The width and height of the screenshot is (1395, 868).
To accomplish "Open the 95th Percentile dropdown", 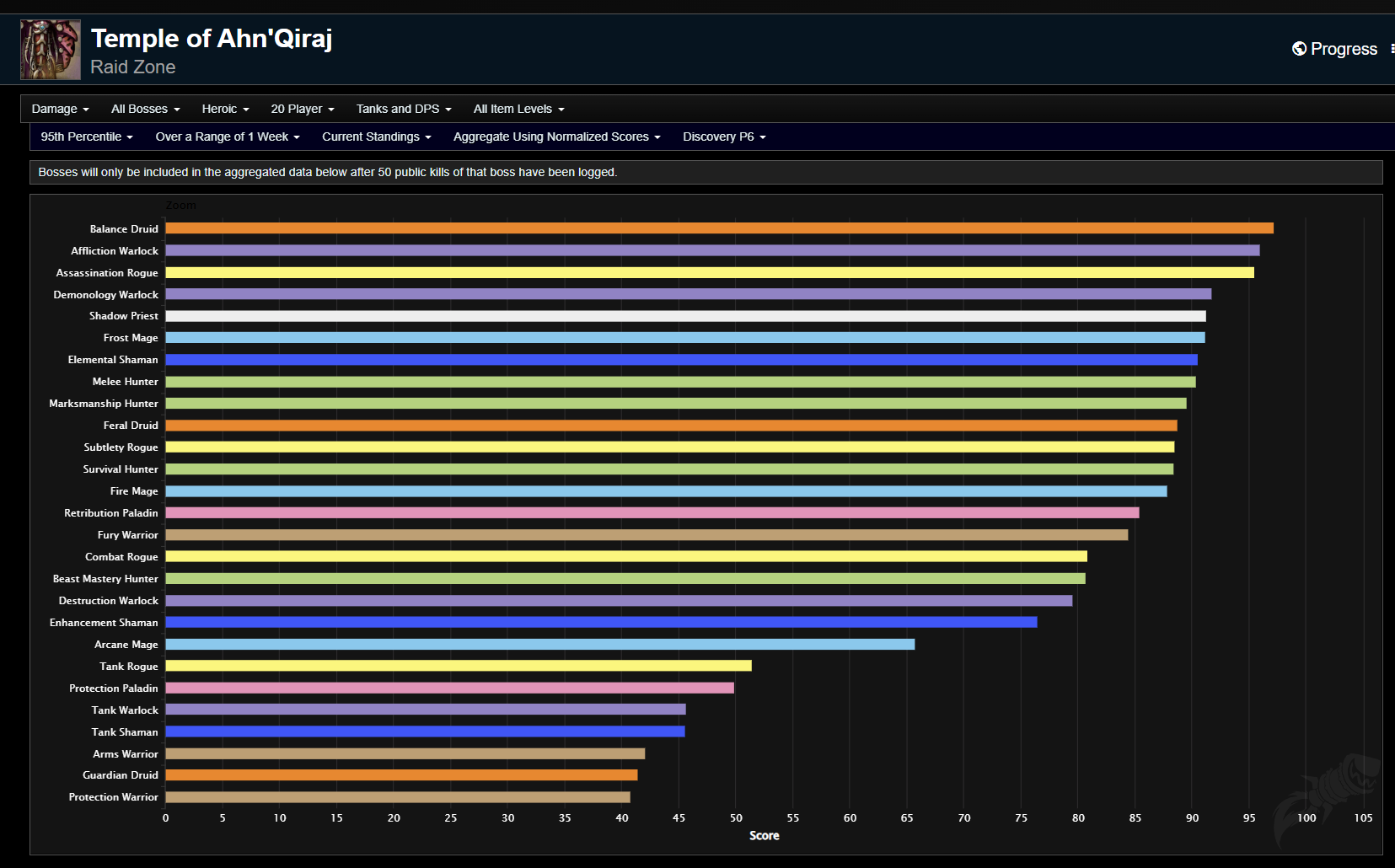I will pyautogui.click(x=87, y=137).
